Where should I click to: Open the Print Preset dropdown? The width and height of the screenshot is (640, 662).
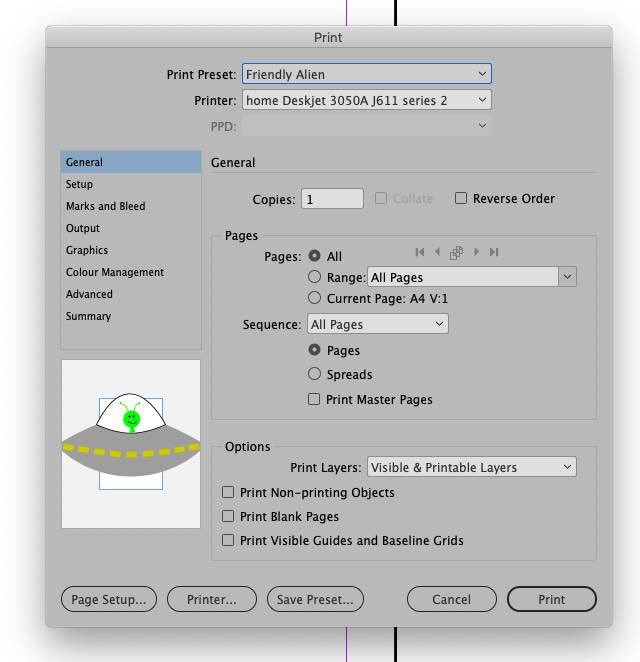[366, 74]
